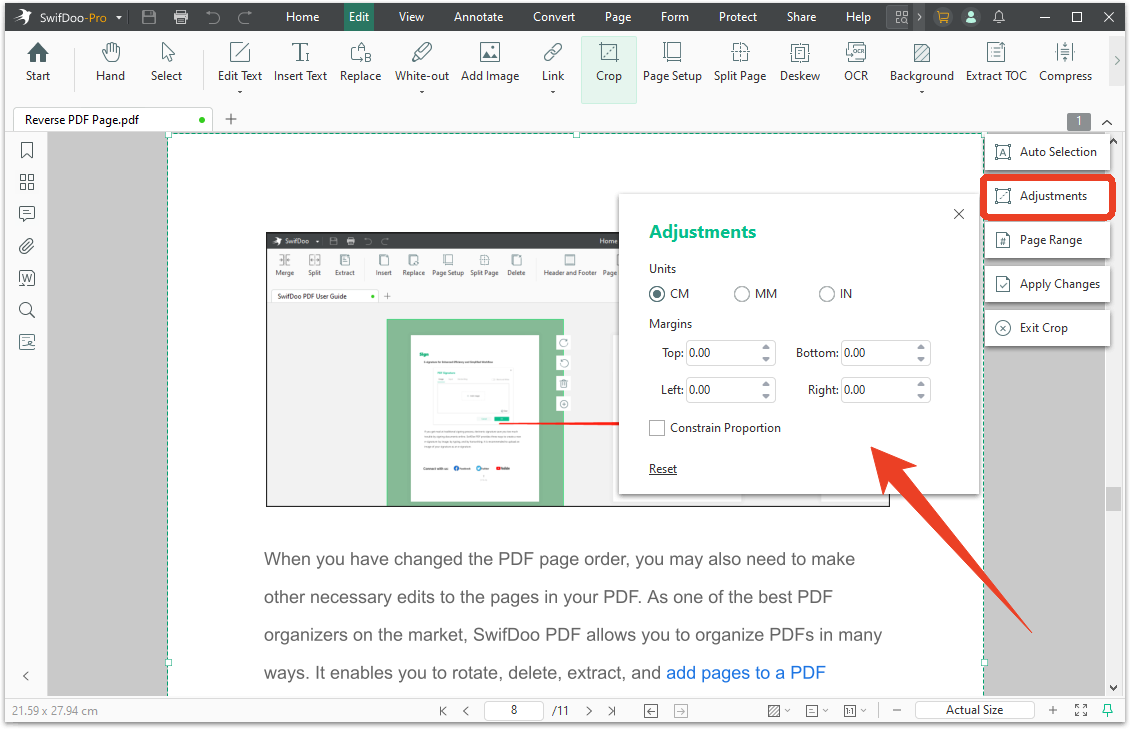
Task: Open the notifications bell
Action: [x=999, y=17]
